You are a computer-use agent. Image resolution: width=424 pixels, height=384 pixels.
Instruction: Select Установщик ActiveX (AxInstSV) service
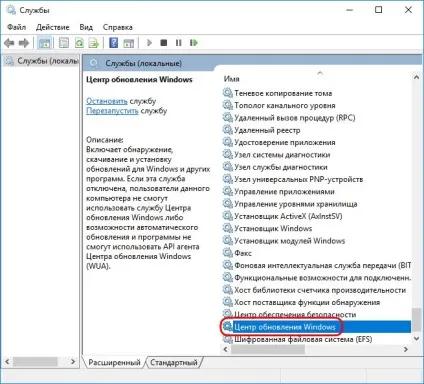tap(288, 217)
